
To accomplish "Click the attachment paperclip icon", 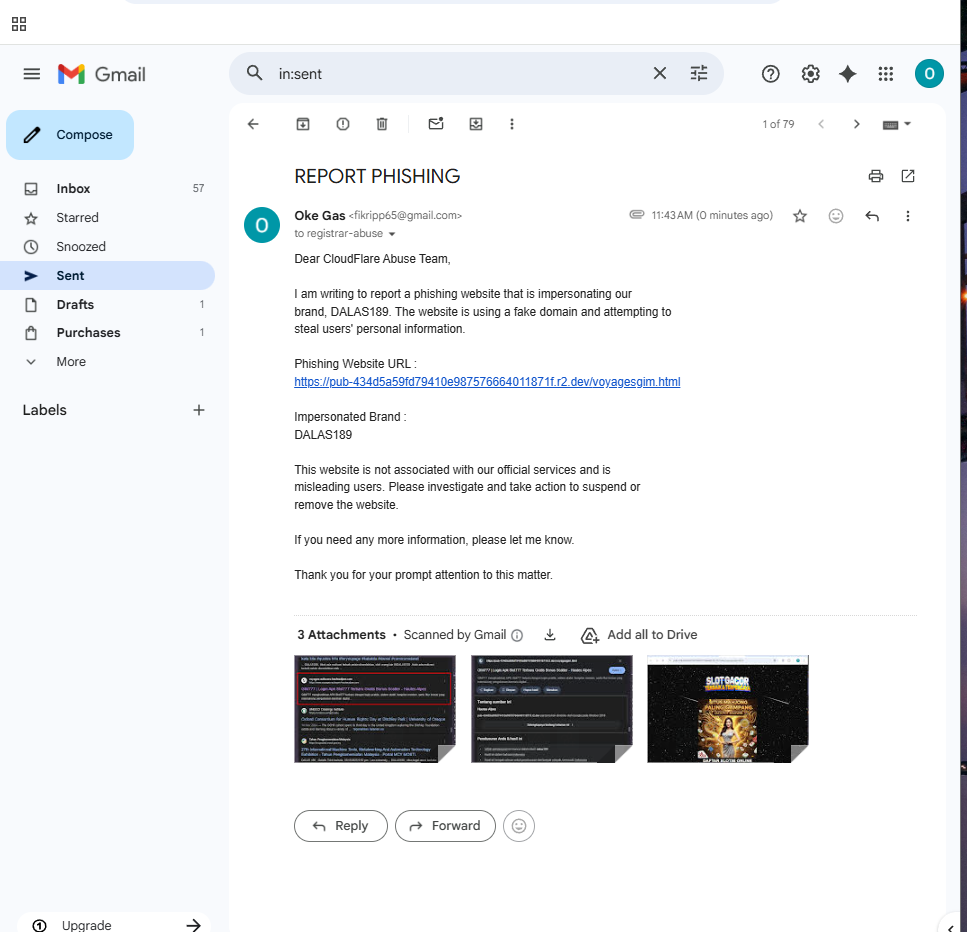I will (x=636, y=215).
